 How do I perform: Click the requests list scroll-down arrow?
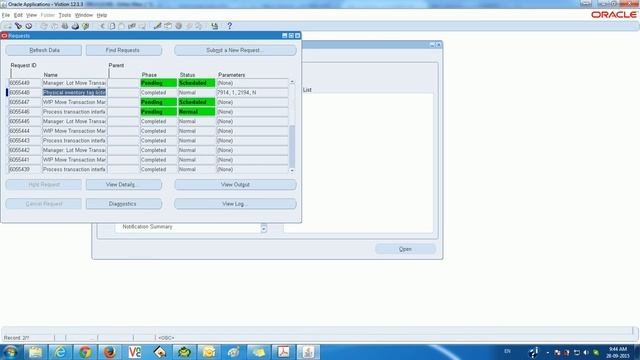[x=292, y=170]
